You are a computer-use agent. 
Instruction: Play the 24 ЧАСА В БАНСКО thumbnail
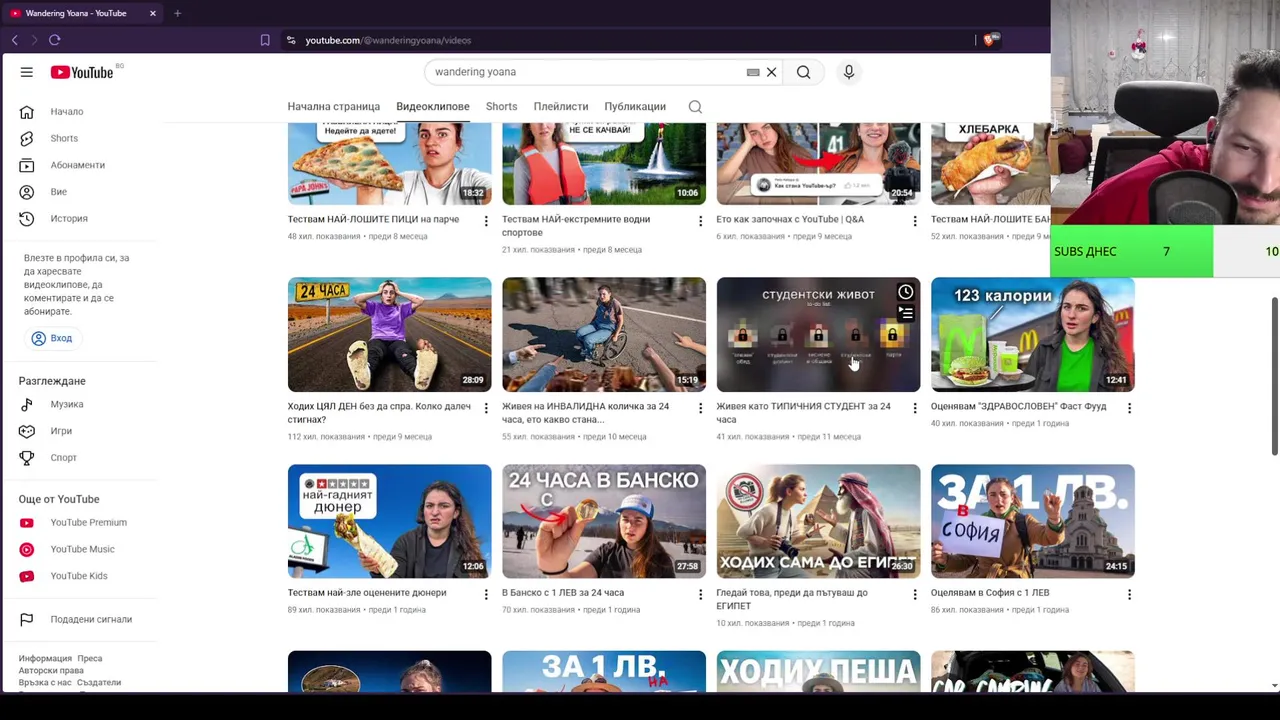[x=603, y=521]
